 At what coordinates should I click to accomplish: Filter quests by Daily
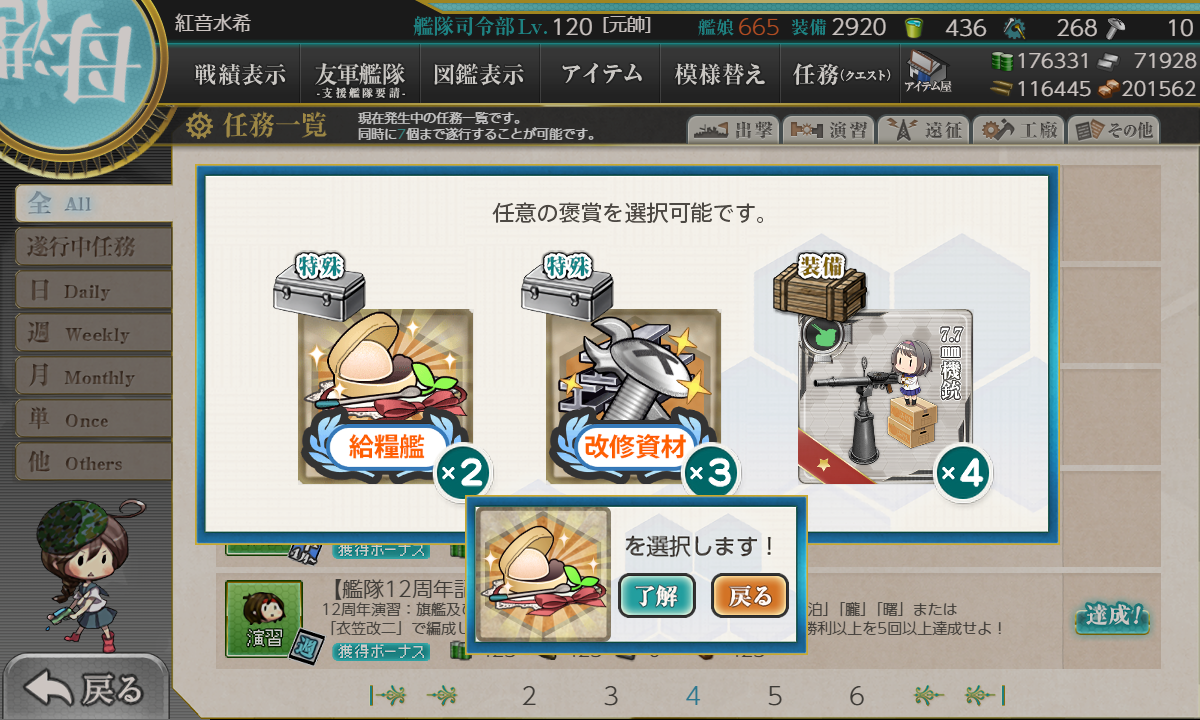[93, 291]
